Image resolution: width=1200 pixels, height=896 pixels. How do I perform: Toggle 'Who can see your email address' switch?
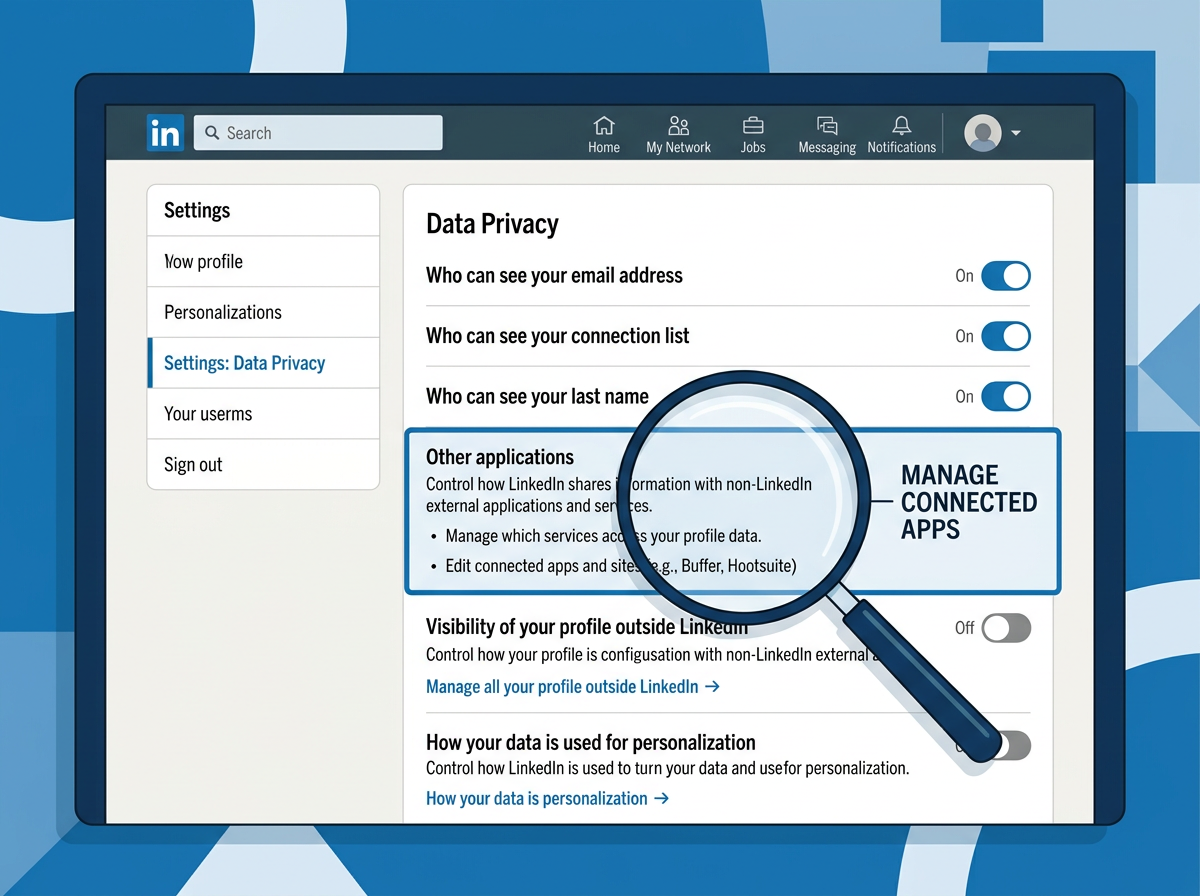click(x=1005, y=276)
